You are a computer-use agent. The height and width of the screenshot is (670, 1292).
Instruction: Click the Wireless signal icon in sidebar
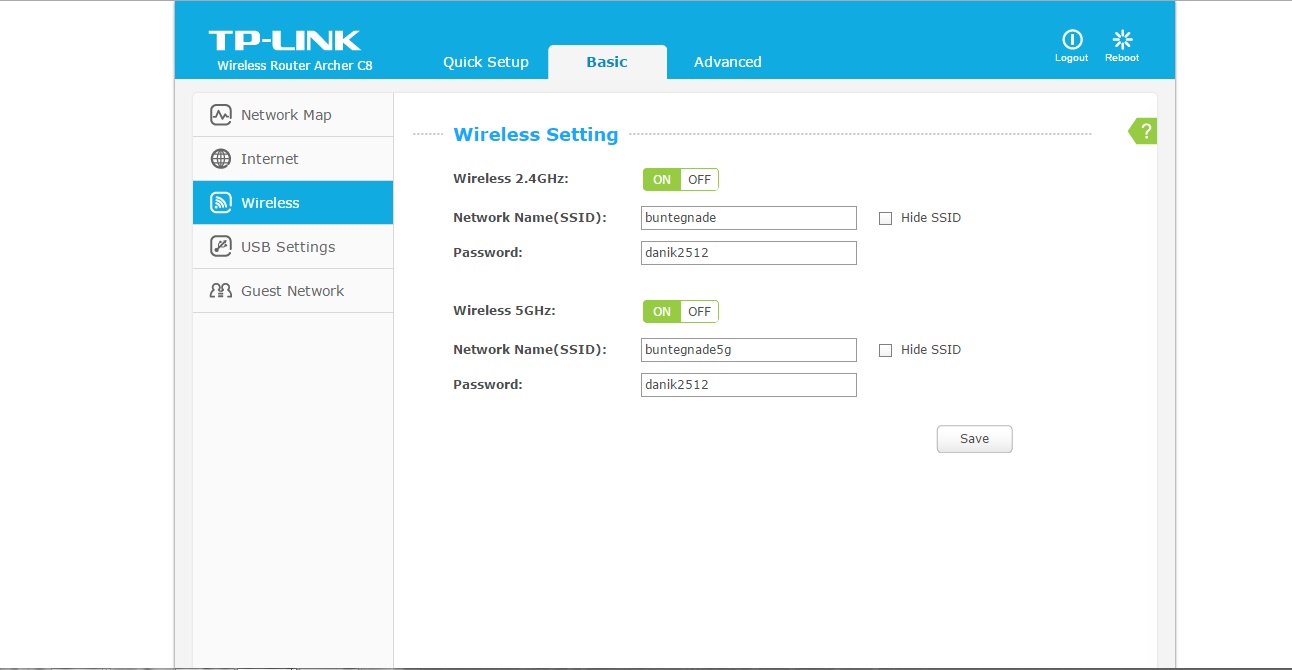pos(221,203)
